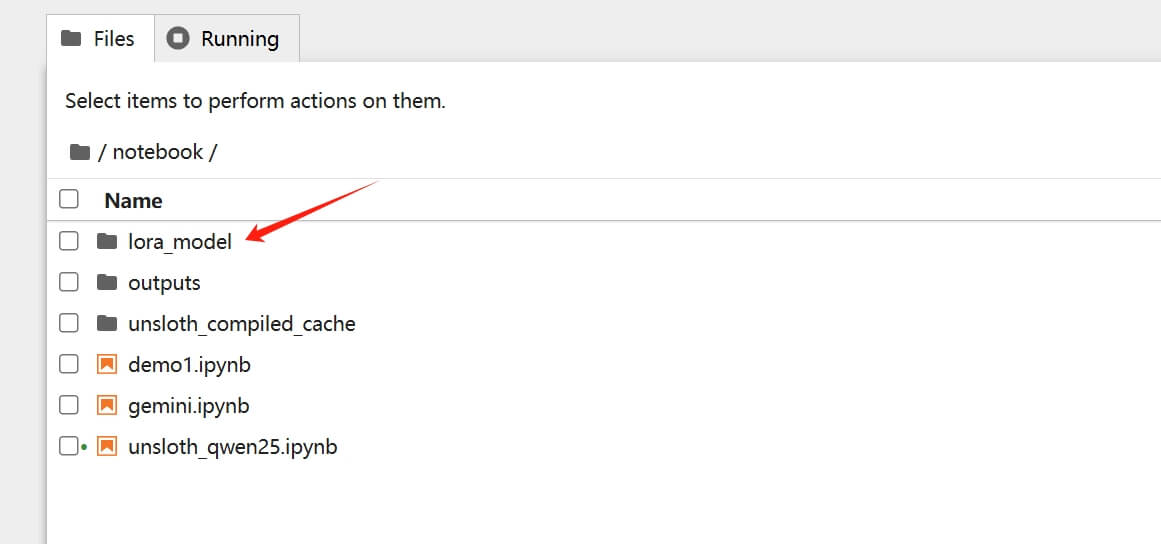Viewport: 1161px width, 544px height.
Task: Click the unsloth_compiled_cache folder icon
Action: pyautogui.click(x=107, y=323)
